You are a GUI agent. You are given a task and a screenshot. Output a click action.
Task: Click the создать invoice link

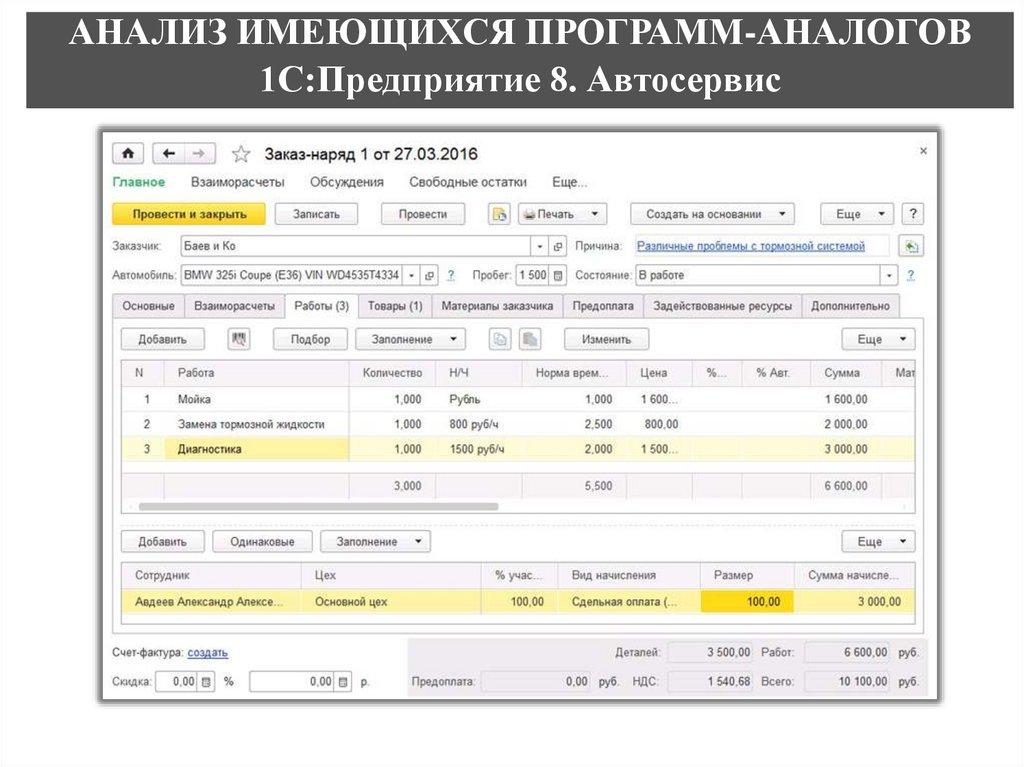tap(207, 653)
